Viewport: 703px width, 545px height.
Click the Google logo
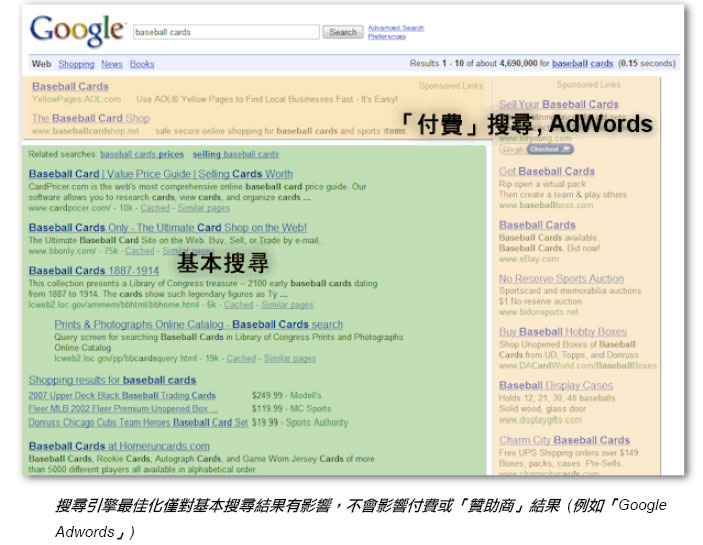(77, 31)
